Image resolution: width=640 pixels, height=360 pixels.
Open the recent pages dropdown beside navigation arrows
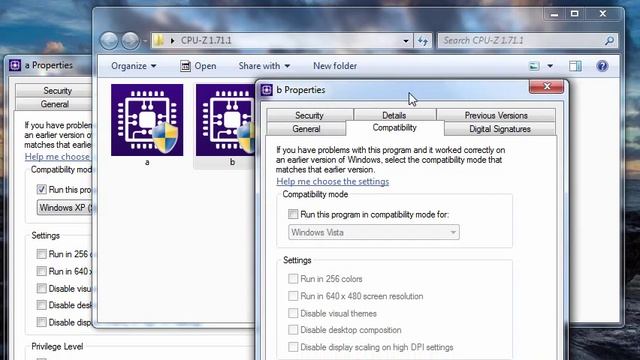coord(144,41)
